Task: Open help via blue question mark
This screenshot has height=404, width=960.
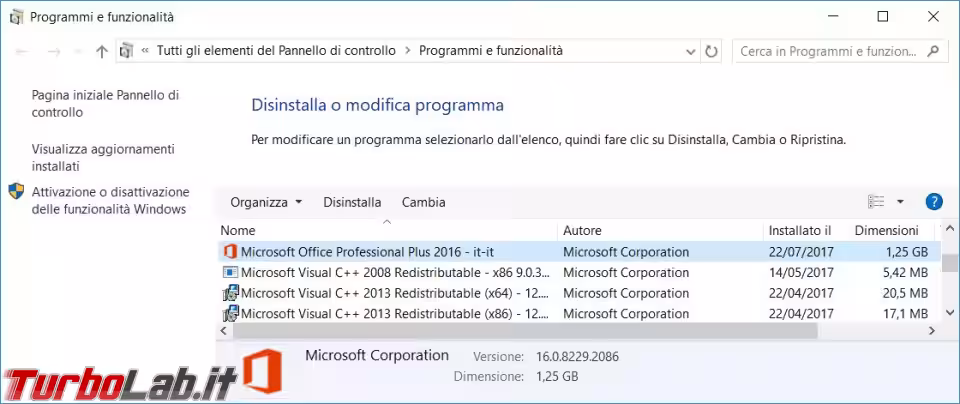Action: click(x=934, y=201)
